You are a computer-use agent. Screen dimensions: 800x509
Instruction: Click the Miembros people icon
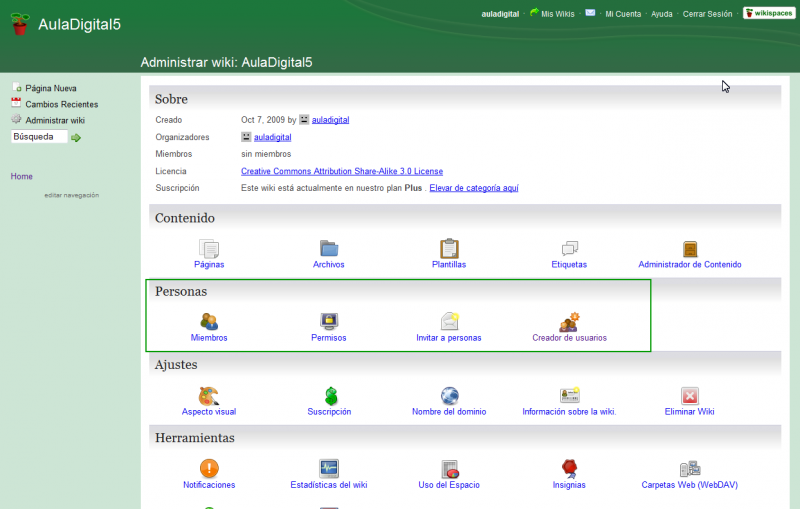[x=209, y=322]
